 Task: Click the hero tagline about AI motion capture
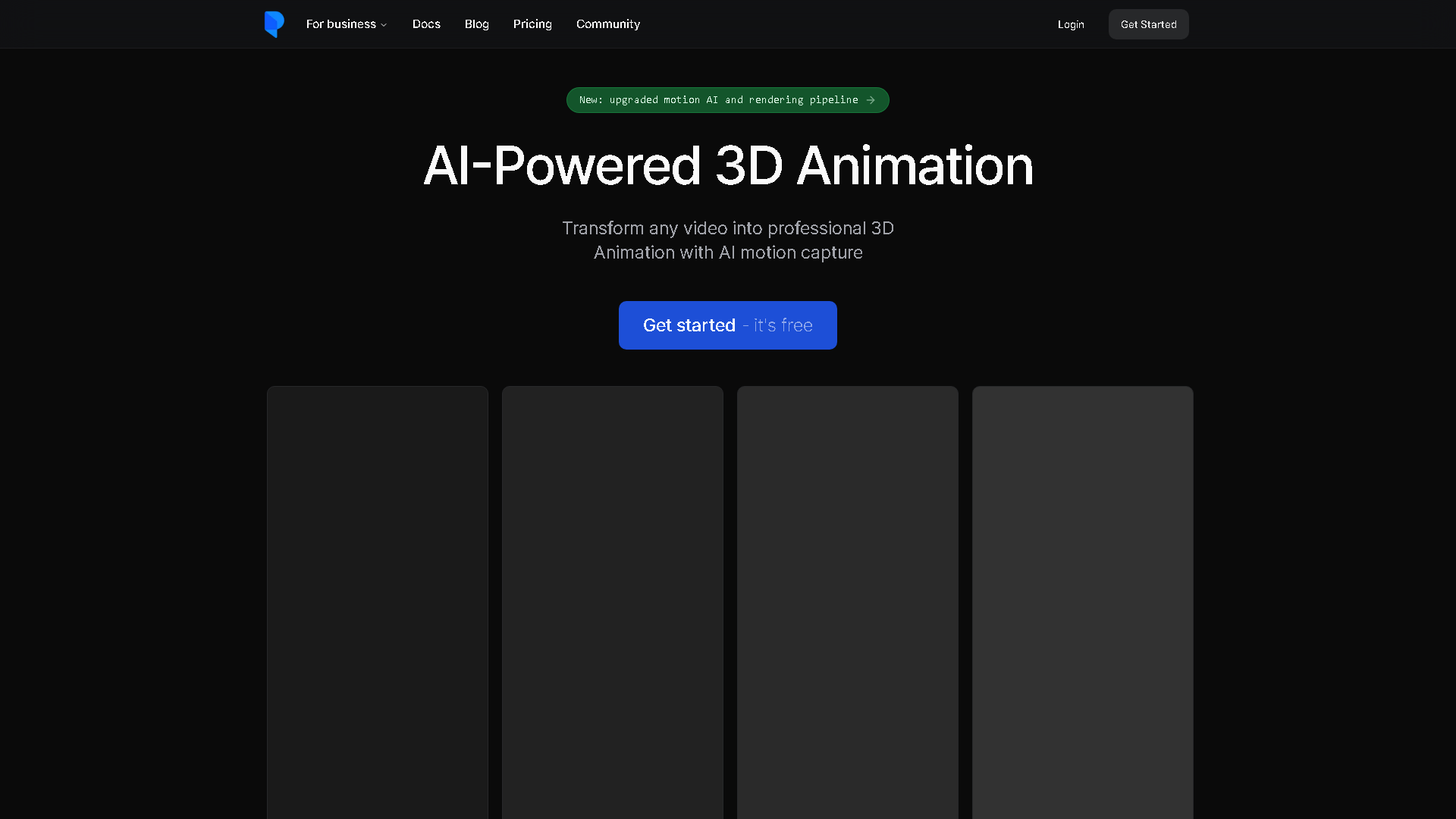click(727, 240)
